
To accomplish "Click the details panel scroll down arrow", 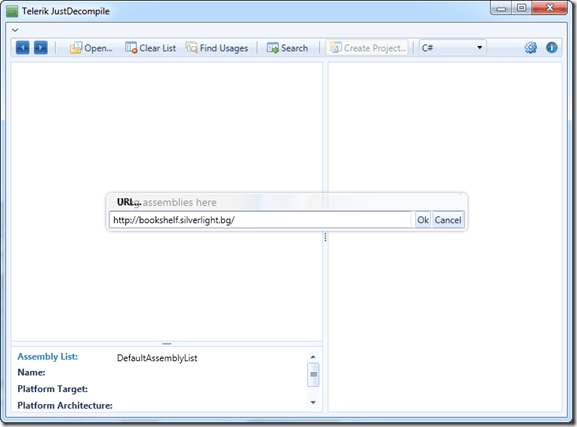I will pyautogui.click(x=313, y=402).
